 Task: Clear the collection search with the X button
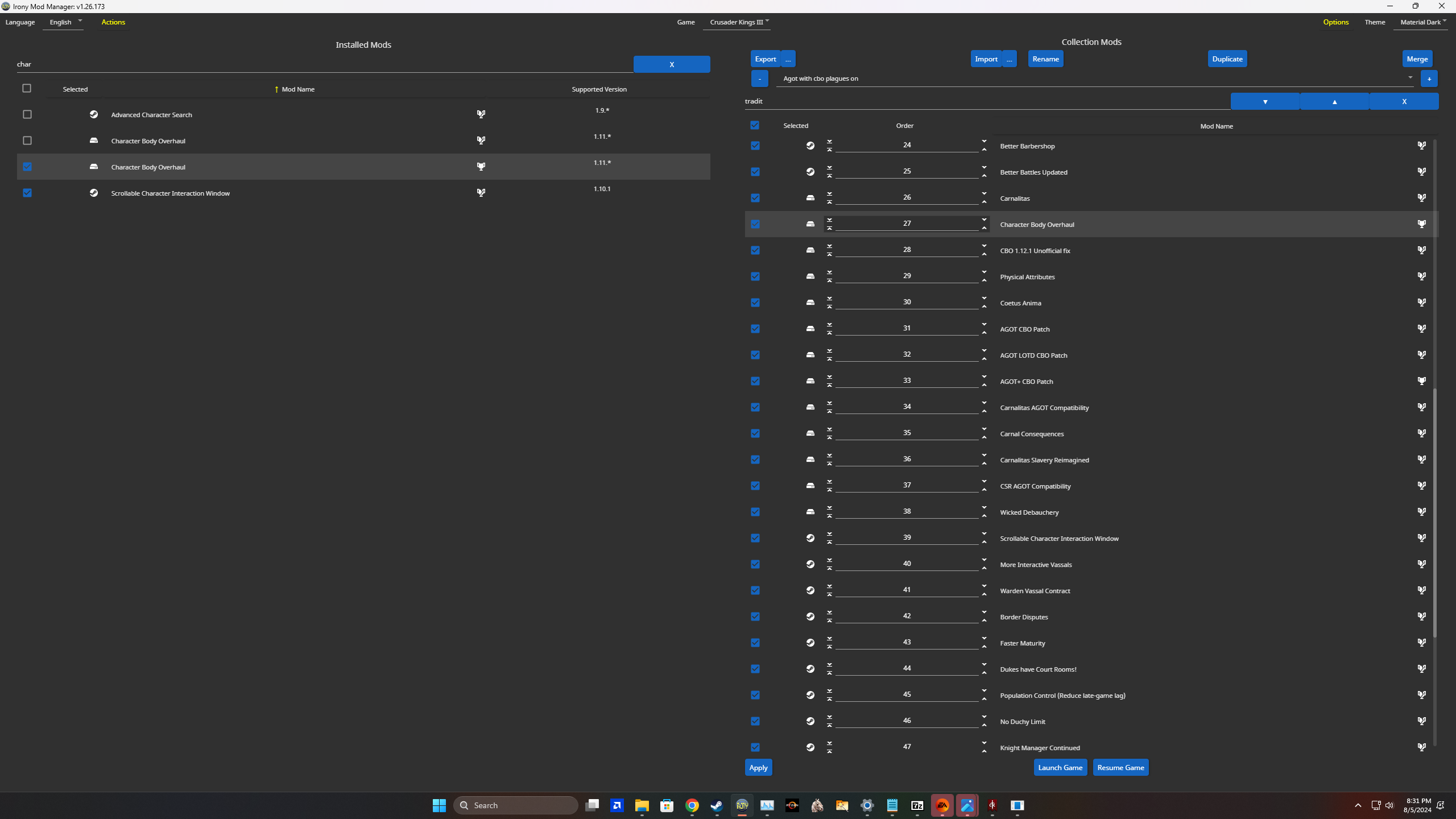point(1404,102)
